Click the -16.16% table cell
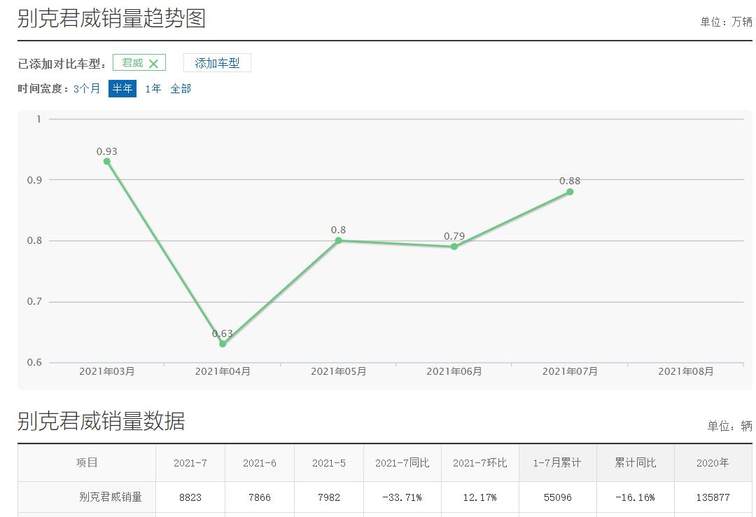 pos(635,497)
